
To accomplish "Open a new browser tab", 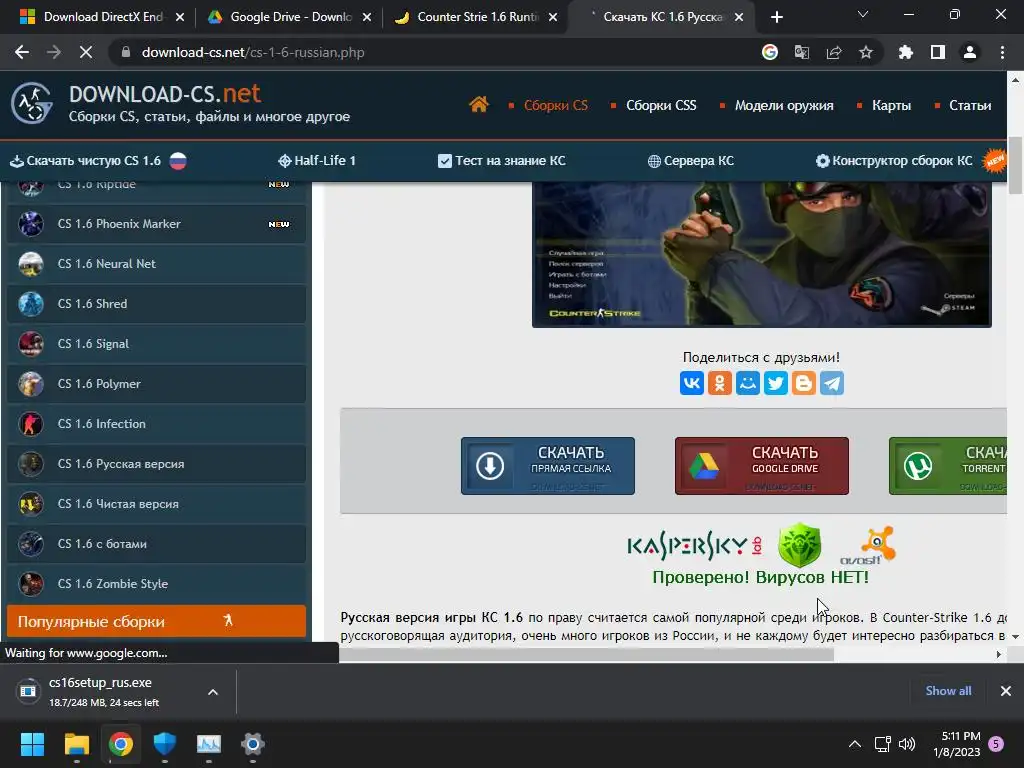I will [776, 17].
